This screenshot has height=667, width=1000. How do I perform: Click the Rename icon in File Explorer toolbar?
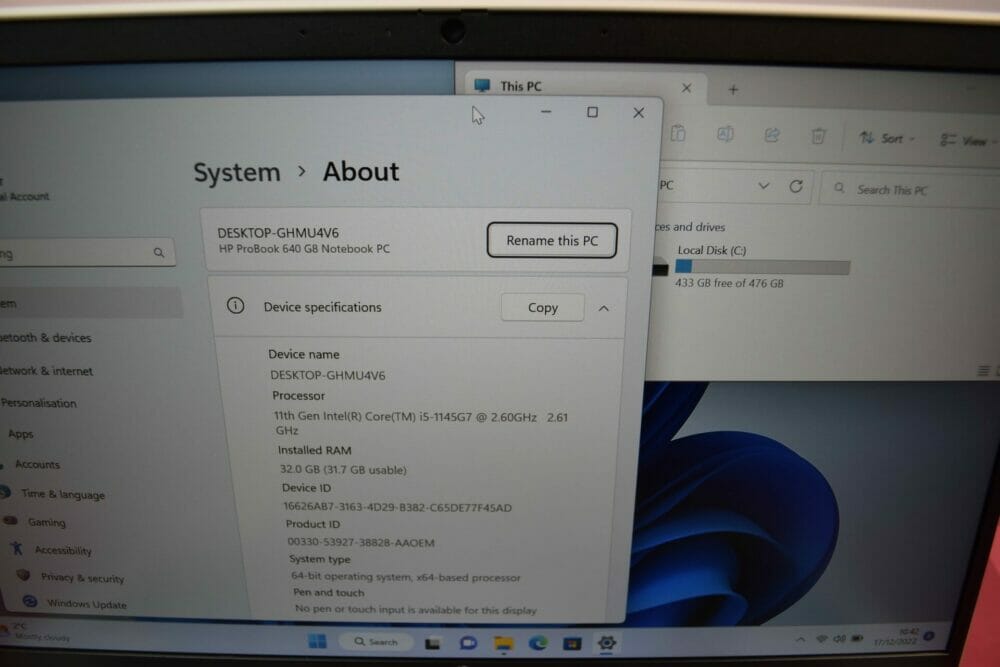(725, 134)
